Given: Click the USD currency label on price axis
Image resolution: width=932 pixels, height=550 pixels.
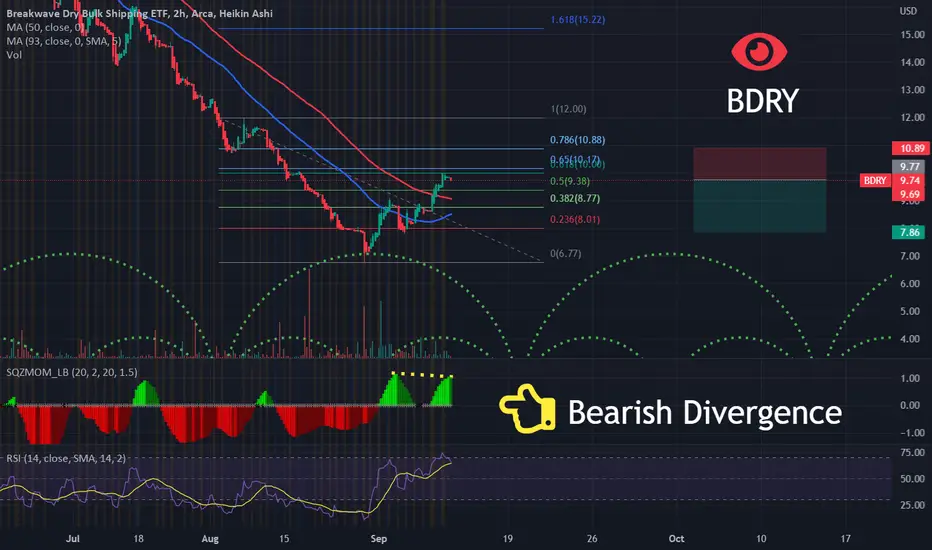Looking at the screenshot, I should click(908, 11).
